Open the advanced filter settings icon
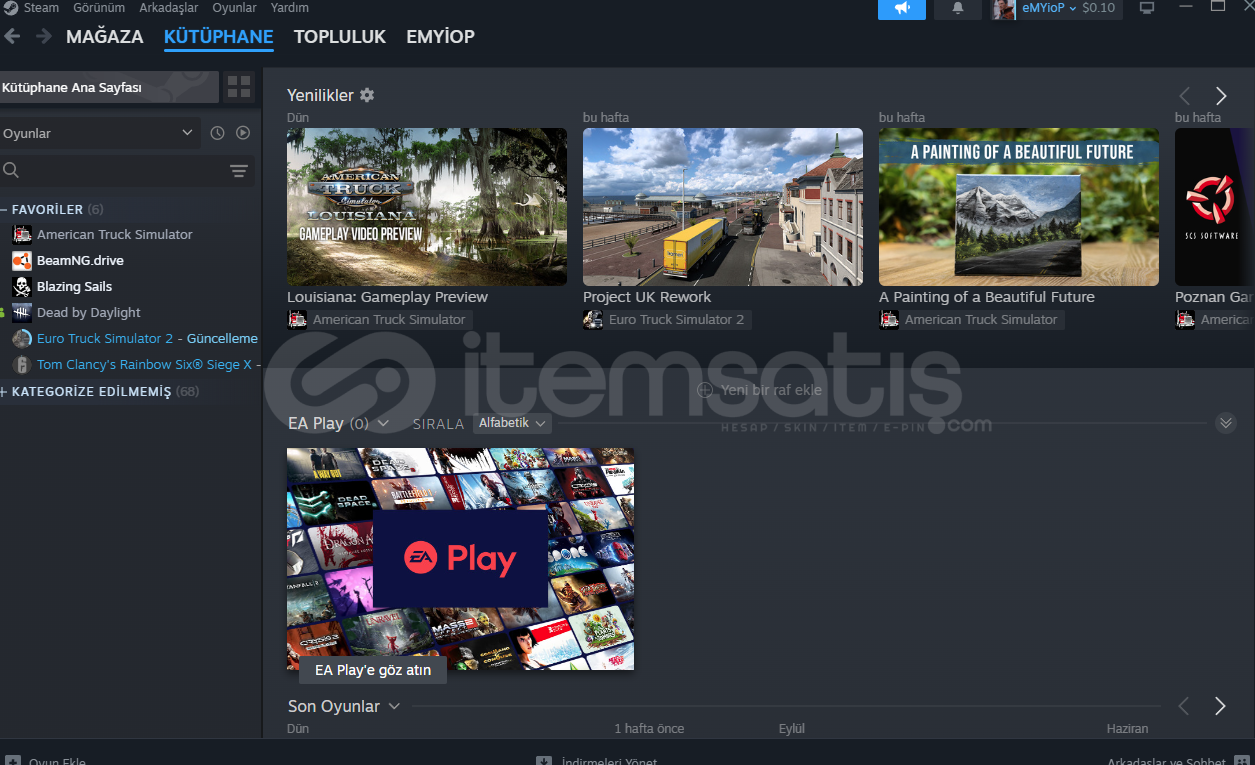The image size is (1255, 765). (239, 171)
